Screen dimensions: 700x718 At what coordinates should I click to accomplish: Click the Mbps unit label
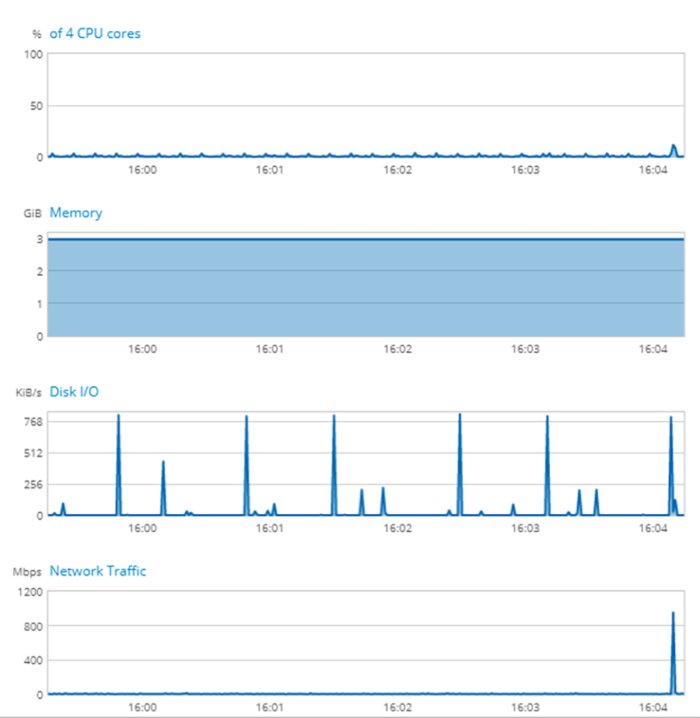[27, 572]
